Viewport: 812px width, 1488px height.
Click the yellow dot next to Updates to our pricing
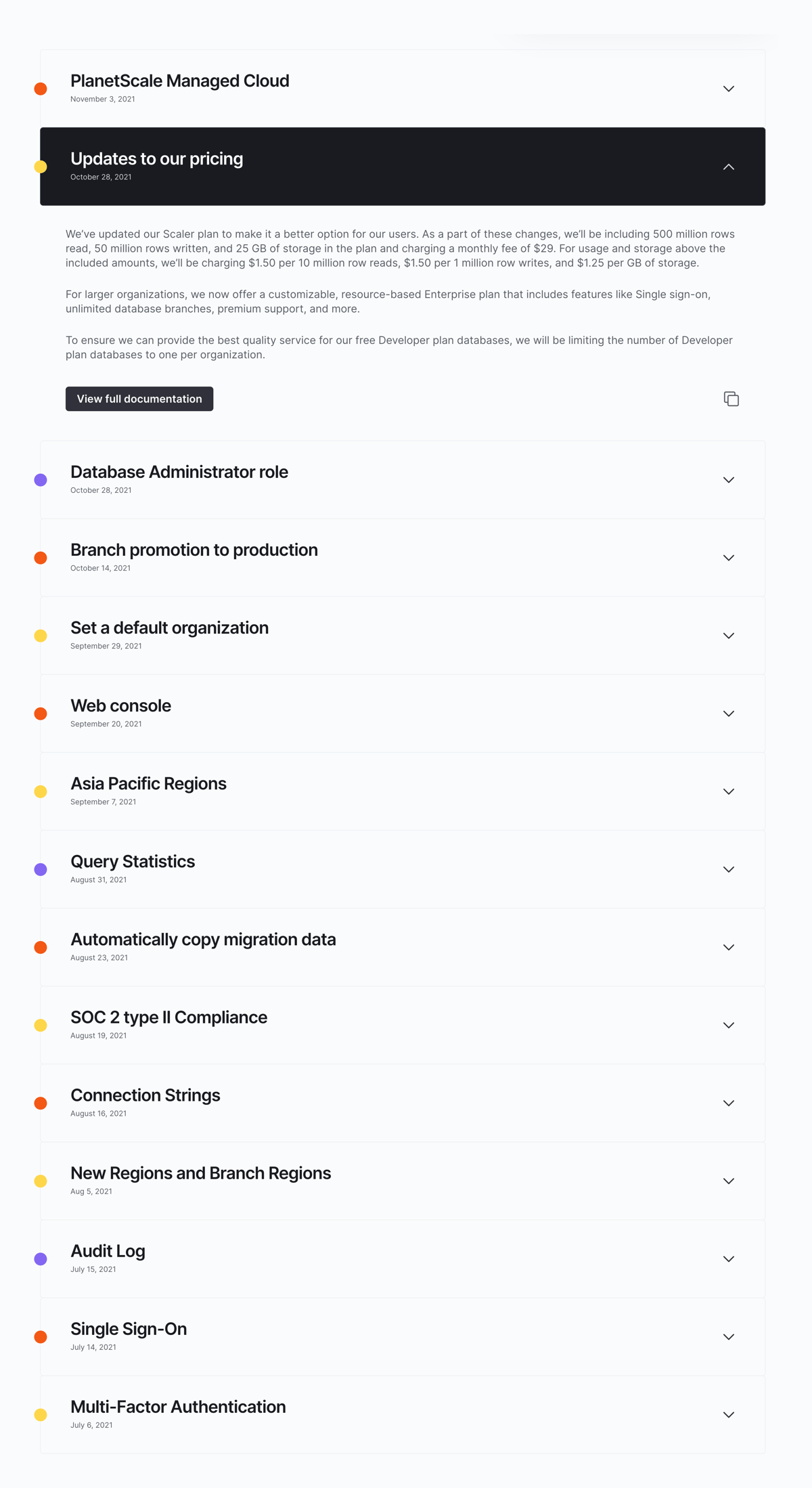[41, 166]
